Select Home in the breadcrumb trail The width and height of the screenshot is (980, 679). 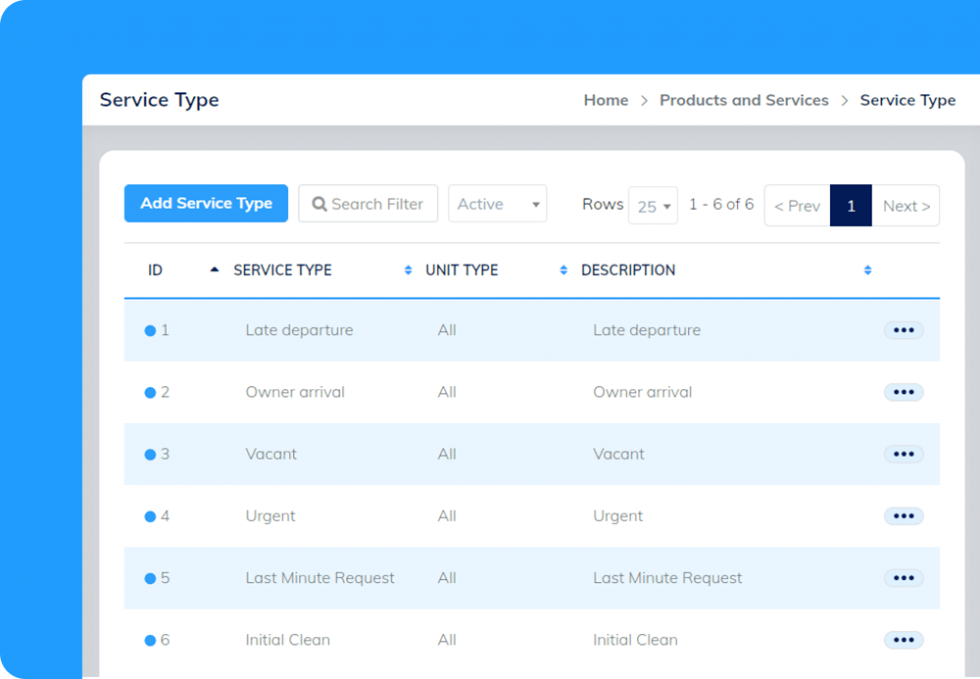605,100
